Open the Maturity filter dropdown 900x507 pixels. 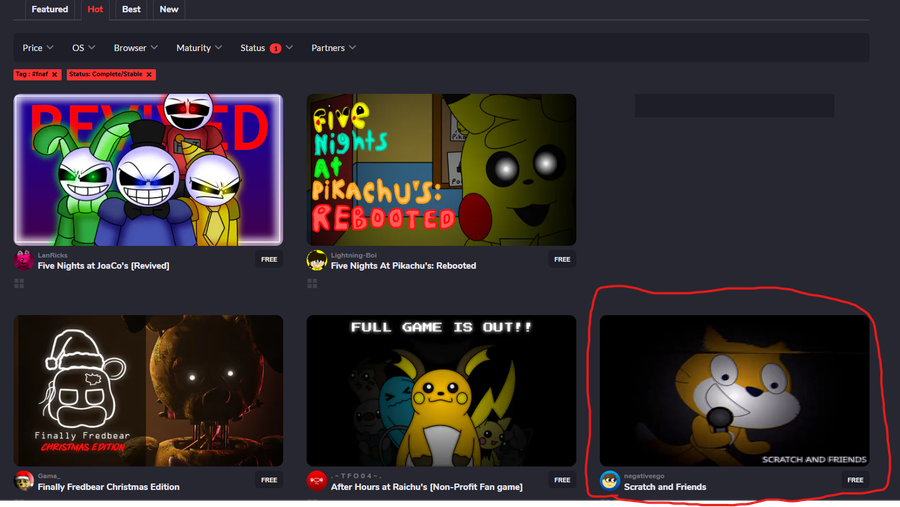(199, 48)
